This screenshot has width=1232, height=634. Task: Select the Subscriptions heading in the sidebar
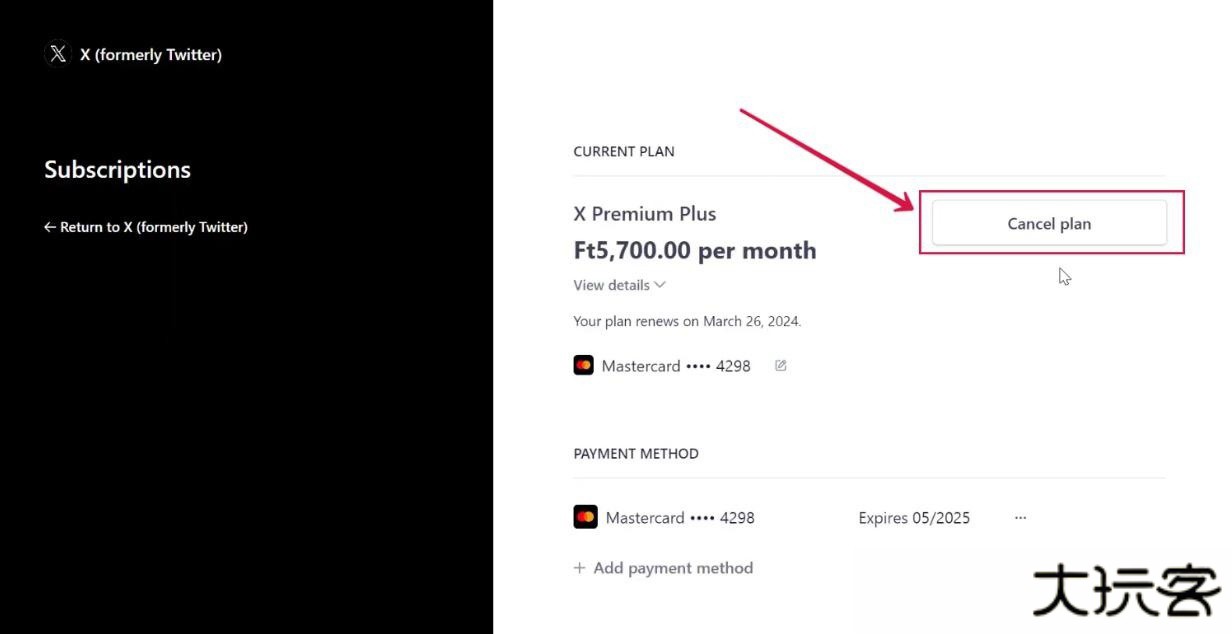(117, 170)
